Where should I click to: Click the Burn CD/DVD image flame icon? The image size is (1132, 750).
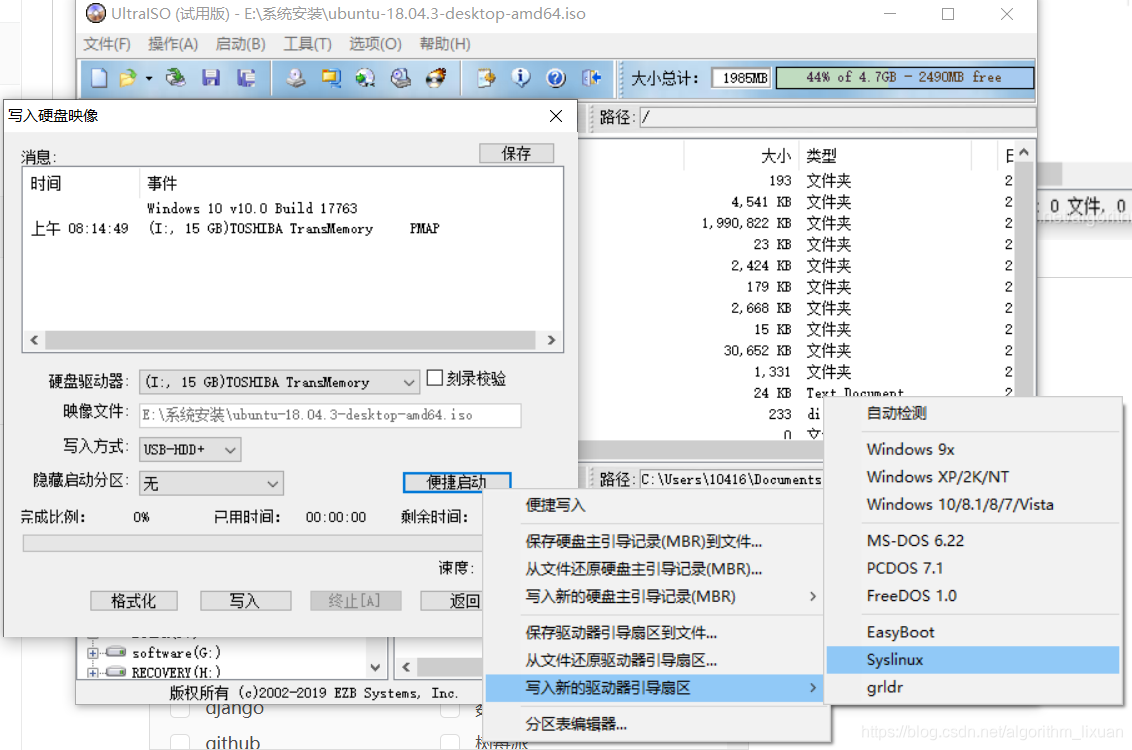pyautogui.click(x=436, y=78)
